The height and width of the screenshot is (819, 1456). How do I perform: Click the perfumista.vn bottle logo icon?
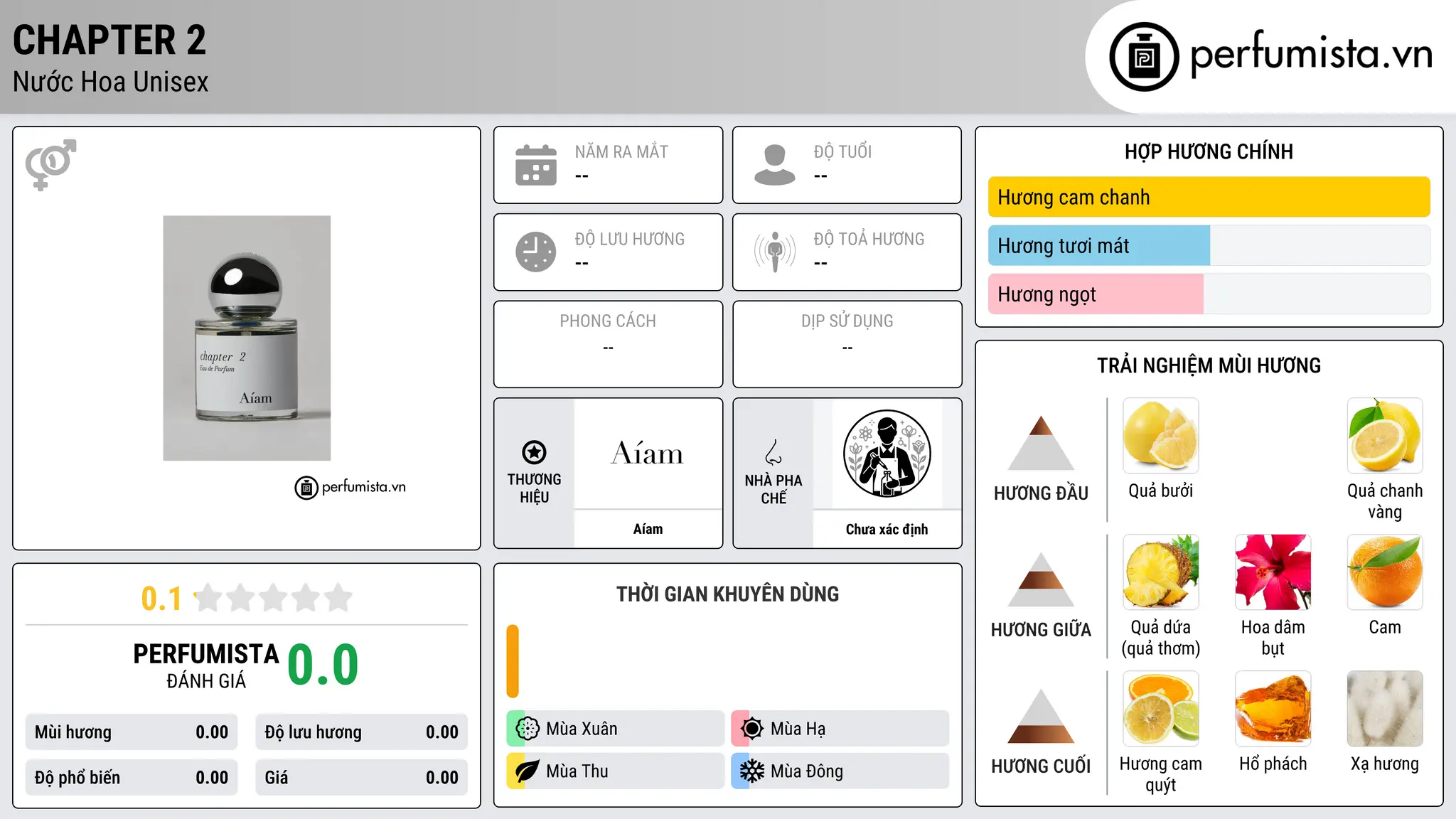(1144, 57)
